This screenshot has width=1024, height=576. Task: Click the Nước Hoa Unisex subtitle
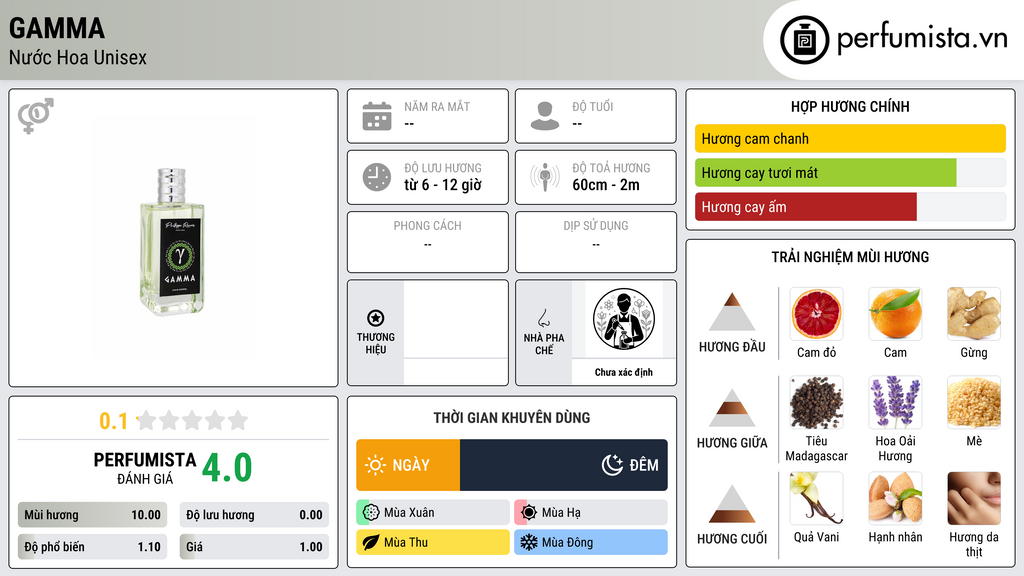point(78,58)
